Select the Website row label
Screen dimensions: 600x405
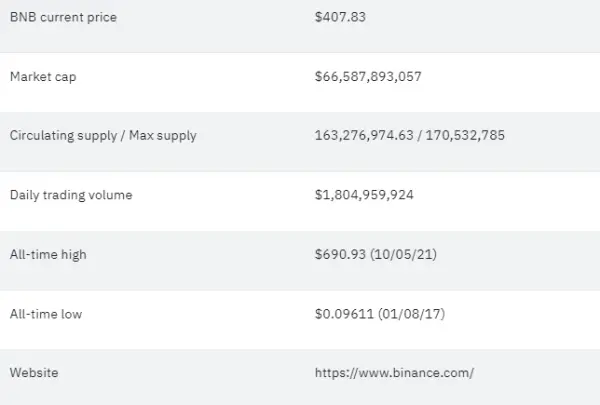tap(34, 373)
